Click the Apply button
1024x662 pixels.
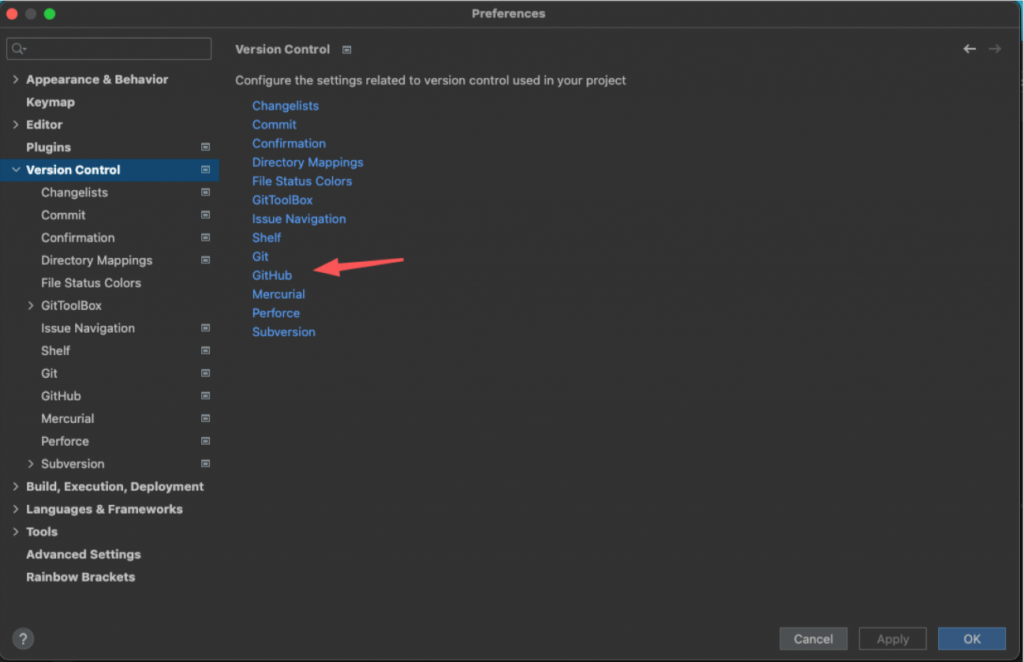892,638
